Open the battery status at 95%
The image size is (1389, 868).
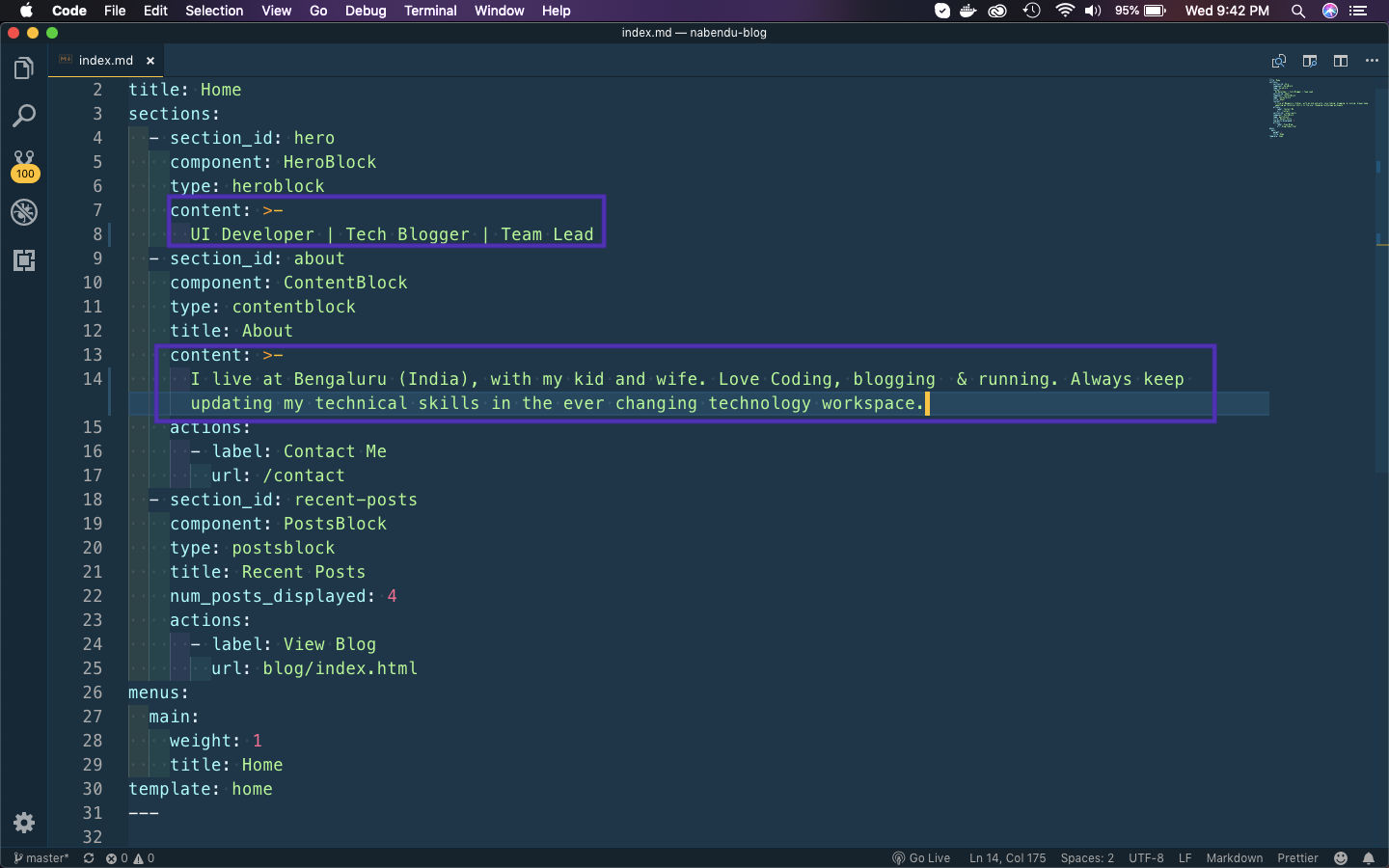(x=1141, y=11)
